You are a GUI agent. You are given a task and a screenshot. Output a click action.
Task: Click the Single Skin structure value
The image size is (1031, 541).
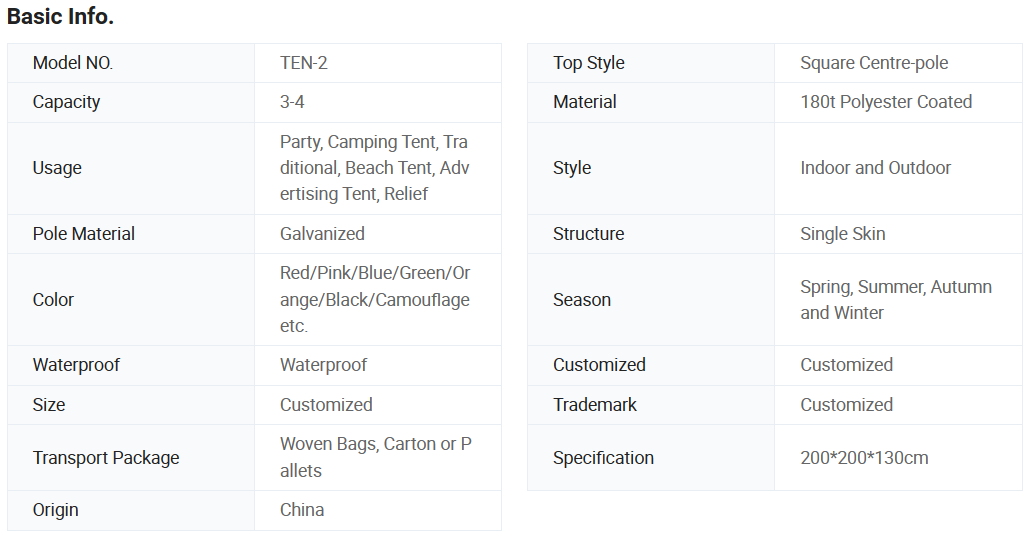click(842, 234)
